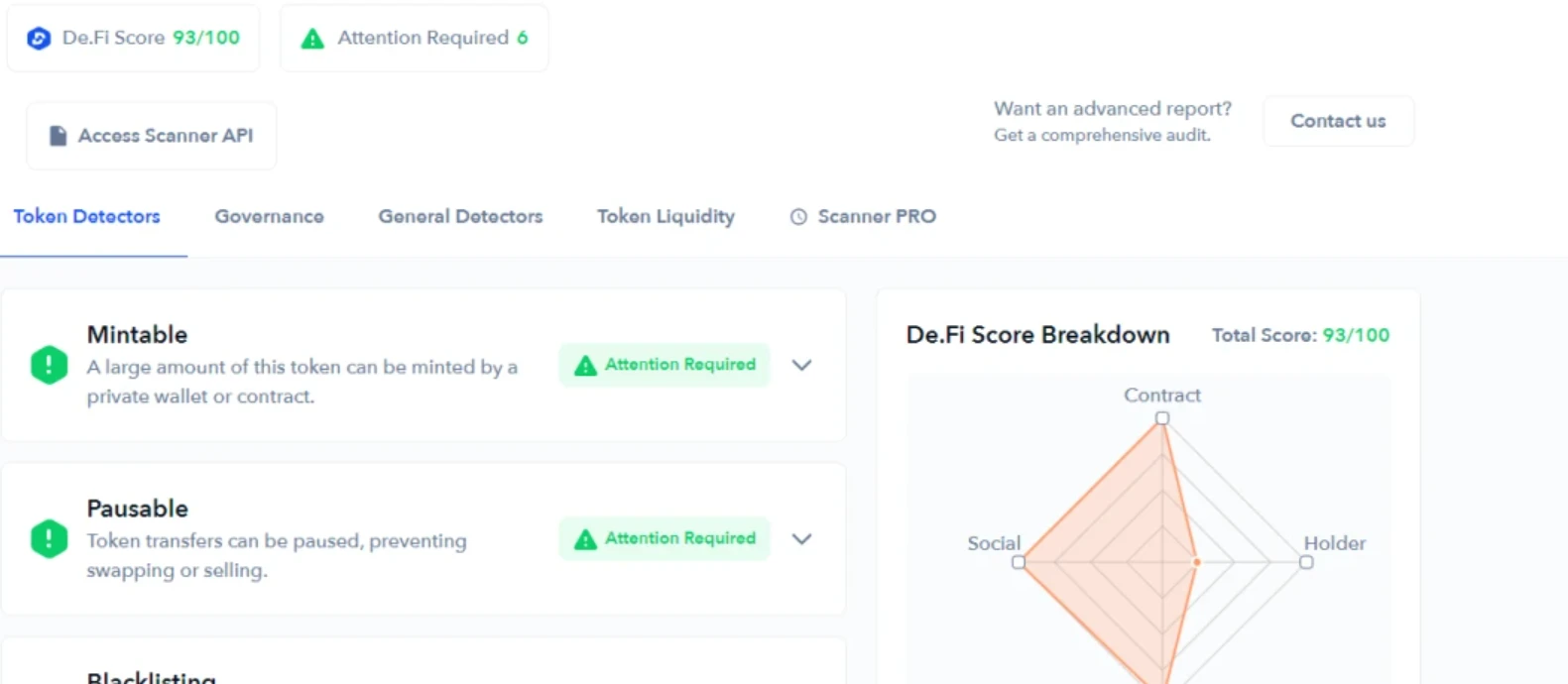Click the Holder point on radar chart
Image resolution: width=1568 pixels, height=684 pixels.
click(1306, 562)
